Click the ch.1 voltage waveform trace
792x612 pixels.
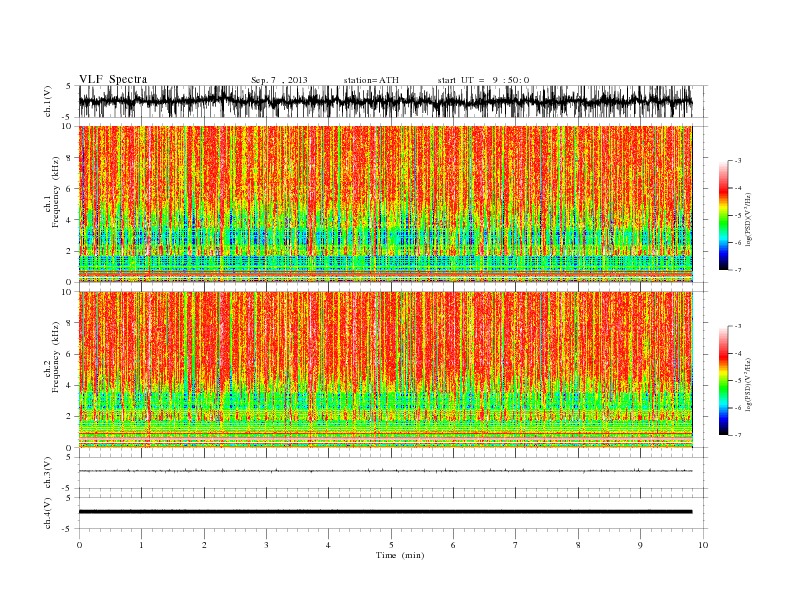tap(385, 101)
